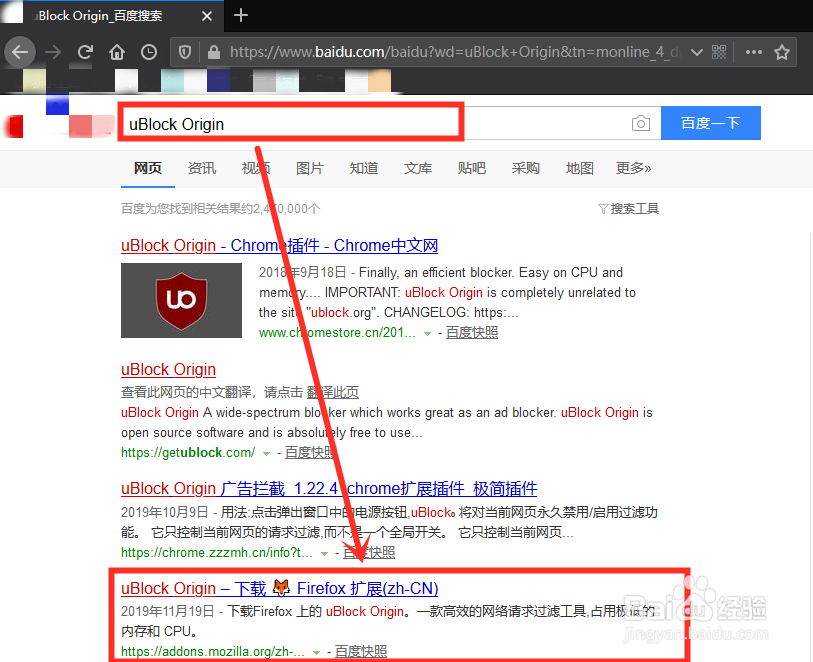Switch to the 采购 tab
Viewport: 813px width, 662px height.
525,168
